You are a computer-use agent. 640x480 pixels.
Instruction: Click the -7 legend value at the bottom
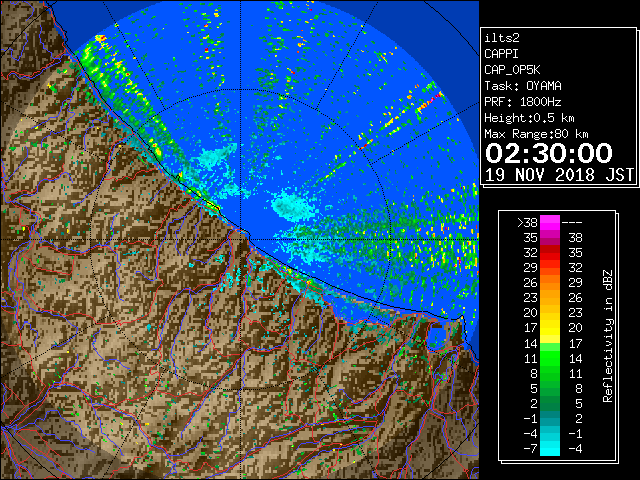(x=530, y=449)
